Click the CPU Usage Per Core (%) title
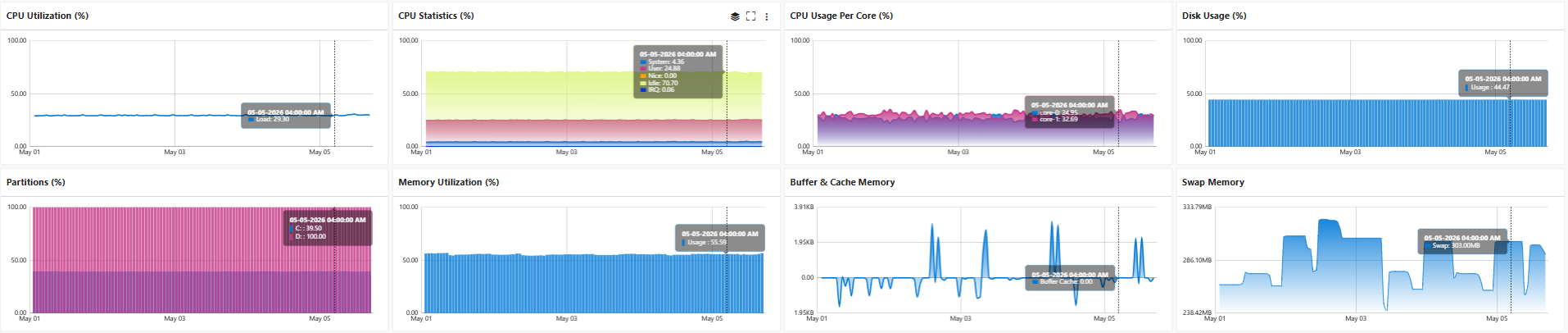The height and width of the screenshot is (333, 1568). point(841,16)
